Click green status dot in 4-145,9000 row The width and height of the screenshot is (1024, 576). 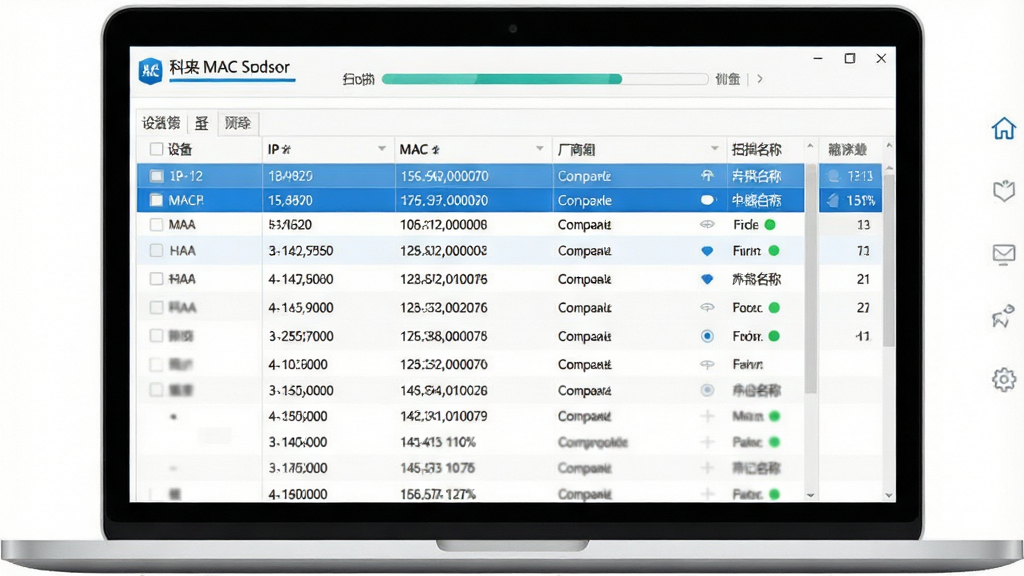pos(774,308)
